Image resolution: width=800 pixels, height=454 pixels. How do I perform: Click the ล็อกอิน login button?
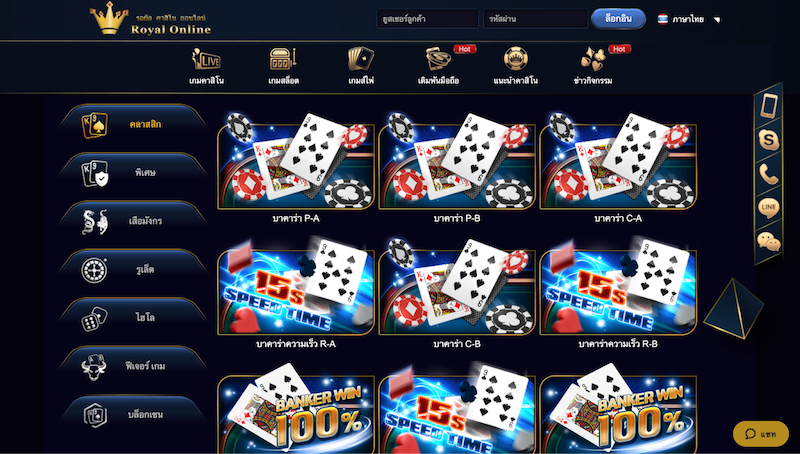(x=618, y=19)
